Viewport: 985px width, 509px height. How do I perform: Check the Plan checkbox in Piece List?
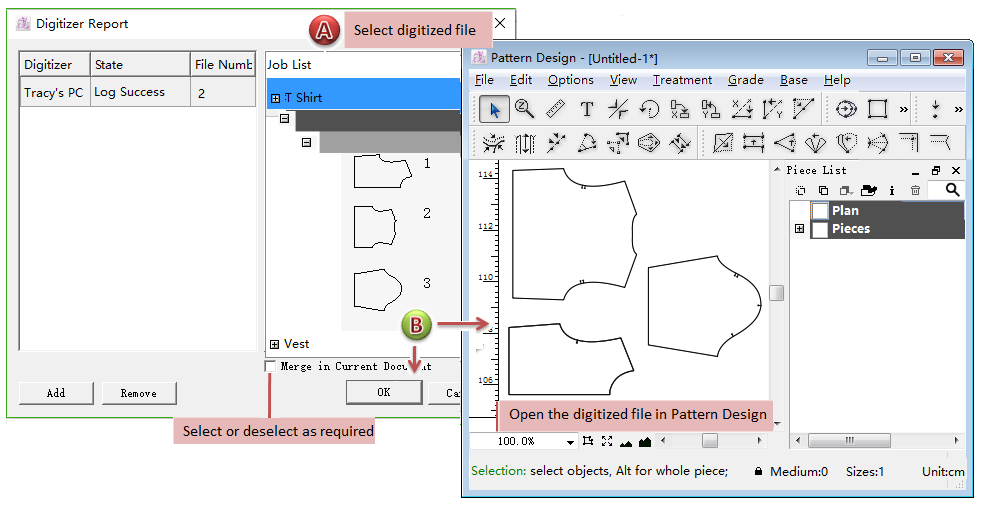pos(819,211)
